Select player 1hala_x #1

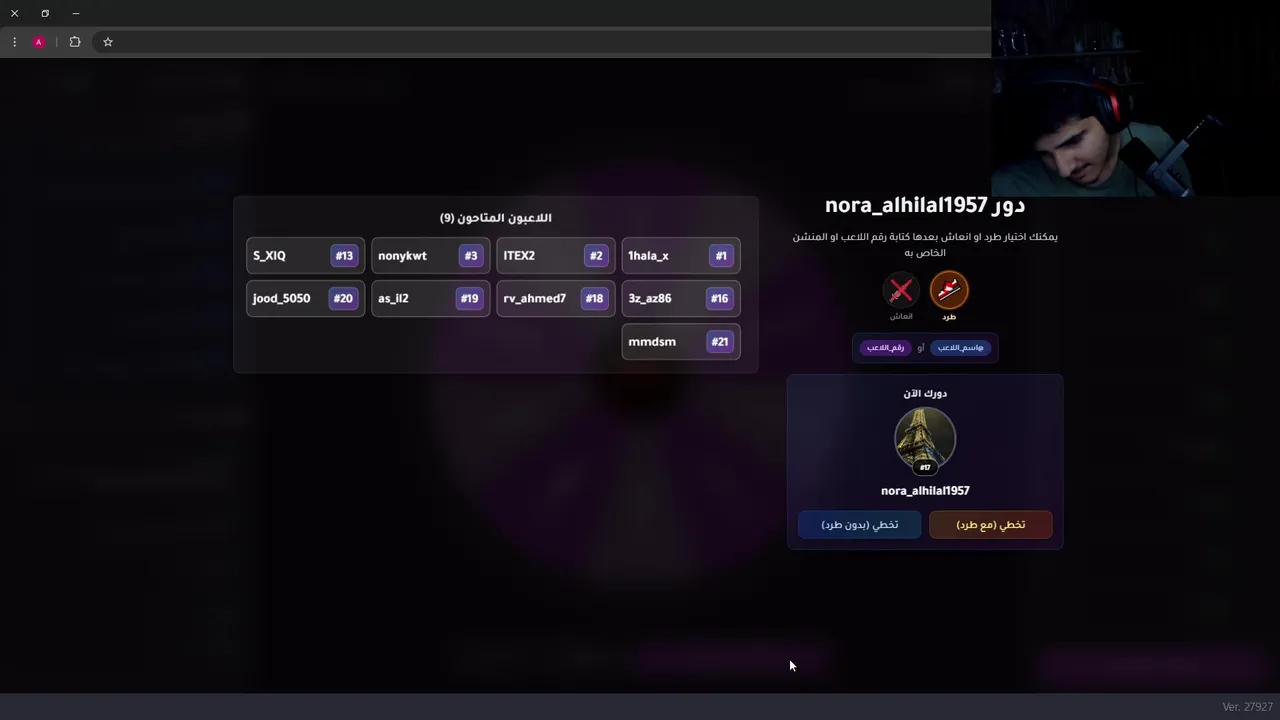click(681, 256)
